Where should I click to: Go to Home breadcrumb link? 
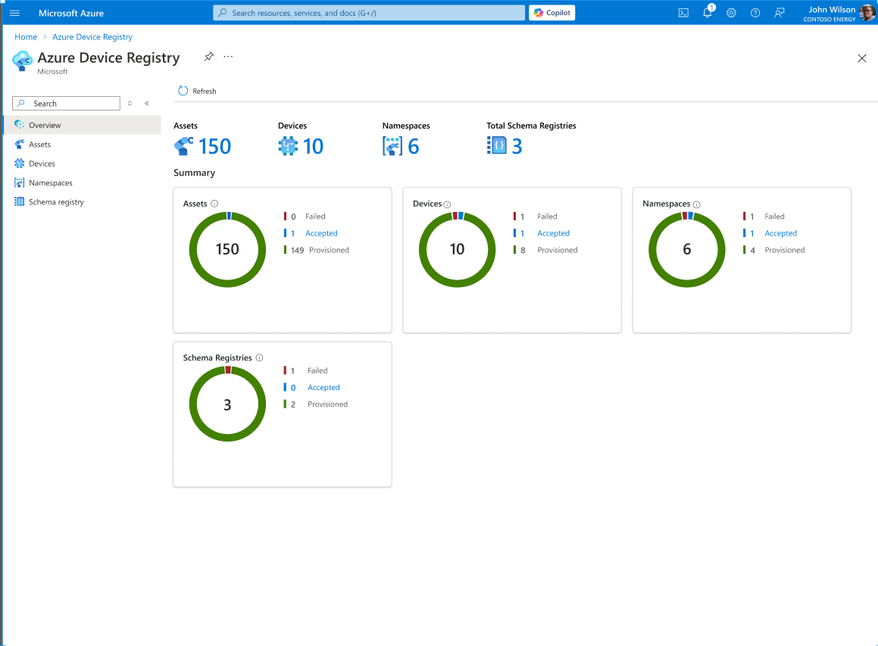tap(26, 37)
